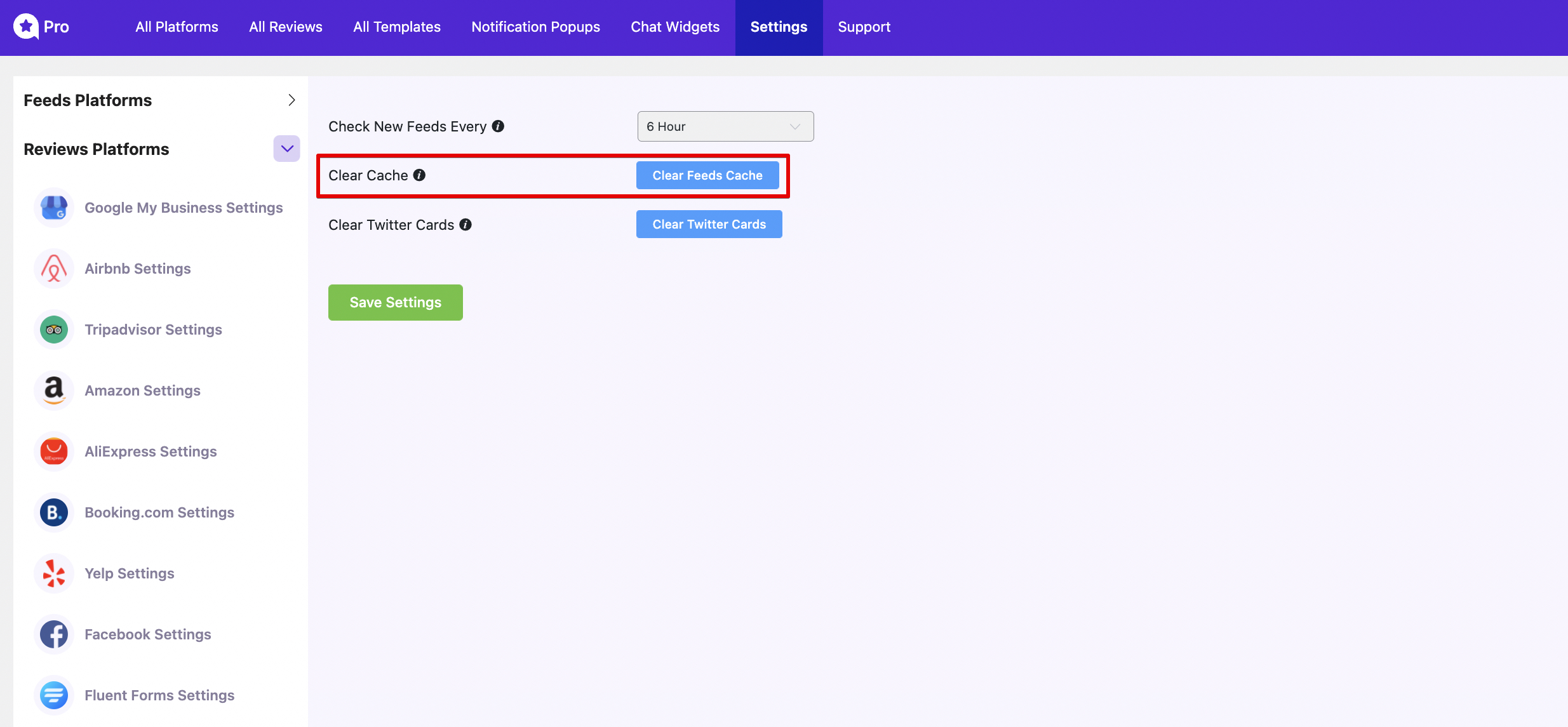The width and height of the screenshot is (1568, 727).
Task: Click the Save Settings button
Action: 395,302
